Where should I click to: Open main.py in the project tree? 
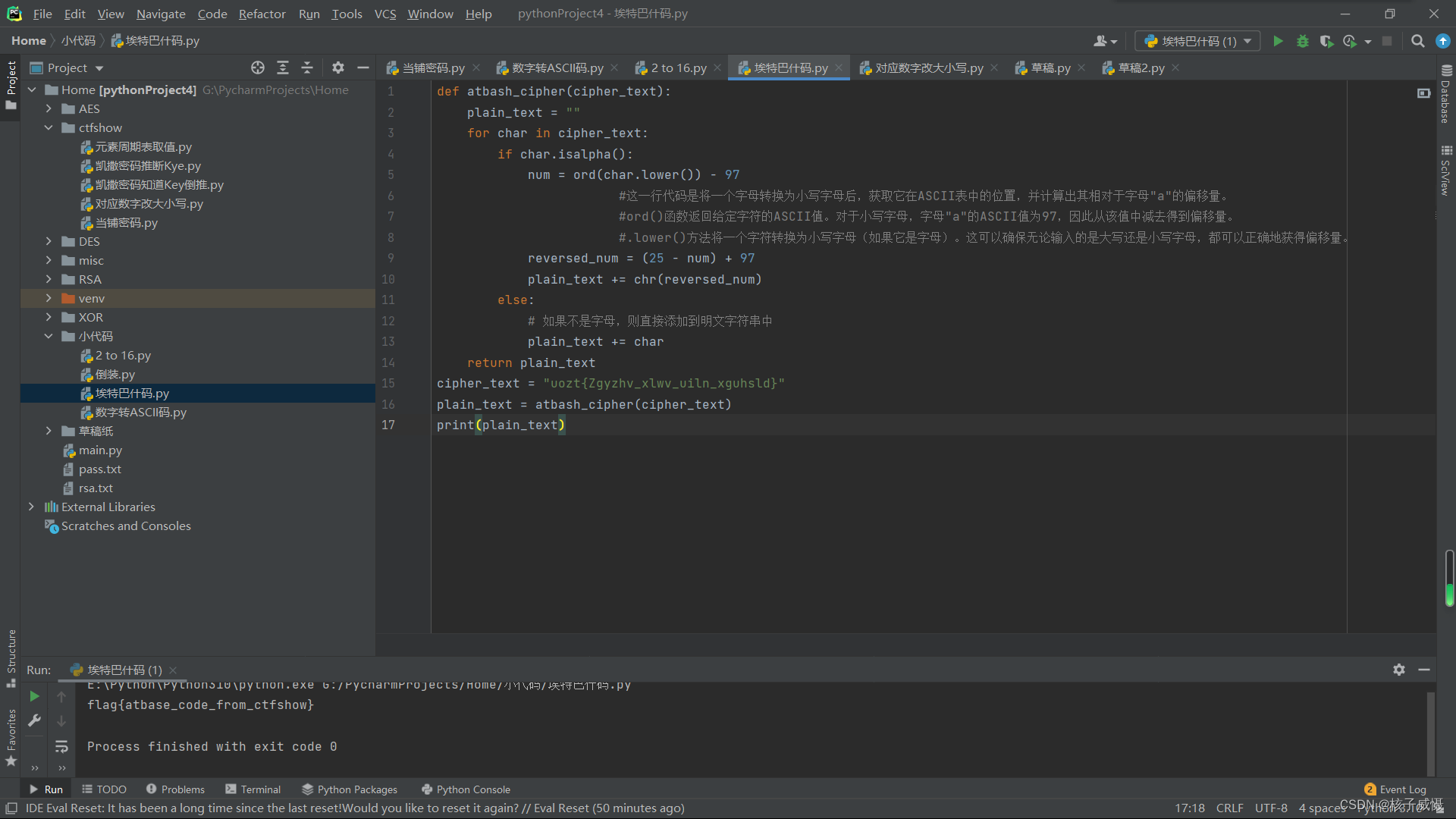100,450
